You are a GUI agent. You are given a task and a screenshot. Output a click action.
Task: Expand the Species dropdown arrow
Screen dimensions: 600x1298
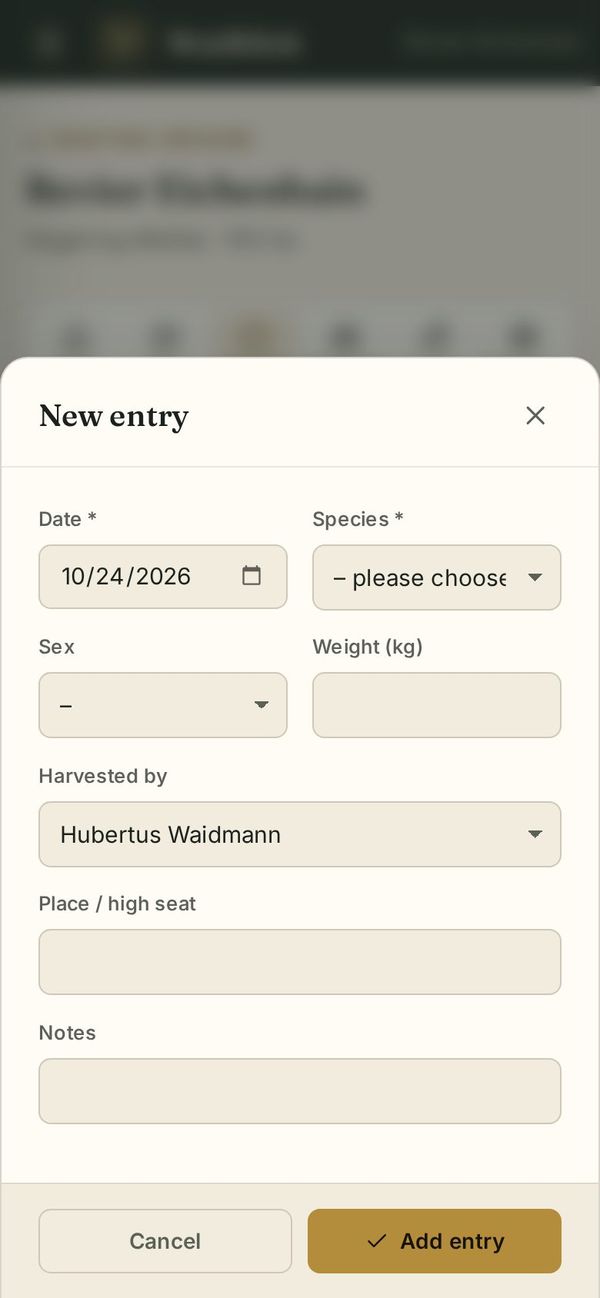pyautogui.click(x=535, y=578)
